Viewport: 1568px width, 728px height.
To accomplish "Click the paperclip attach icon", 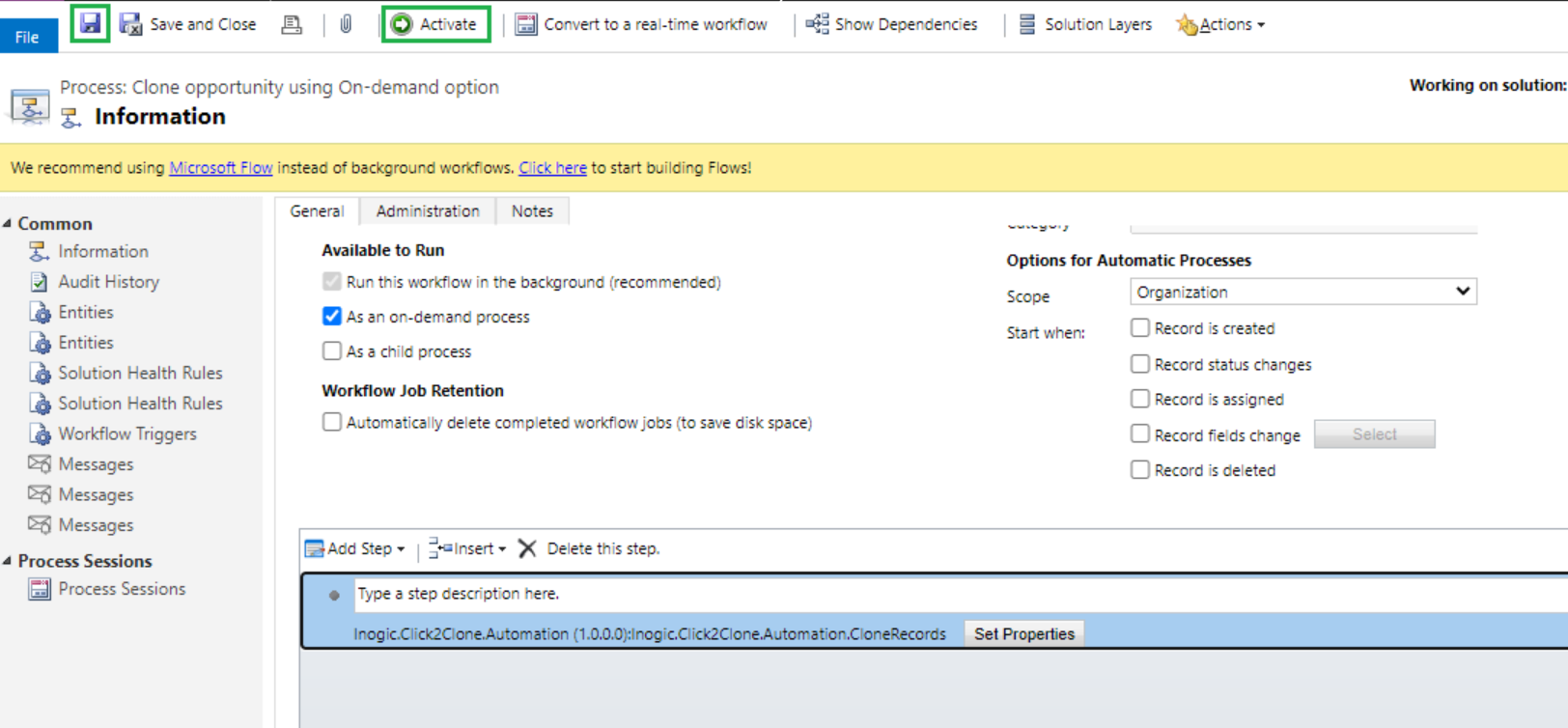I will click(346, 24).
